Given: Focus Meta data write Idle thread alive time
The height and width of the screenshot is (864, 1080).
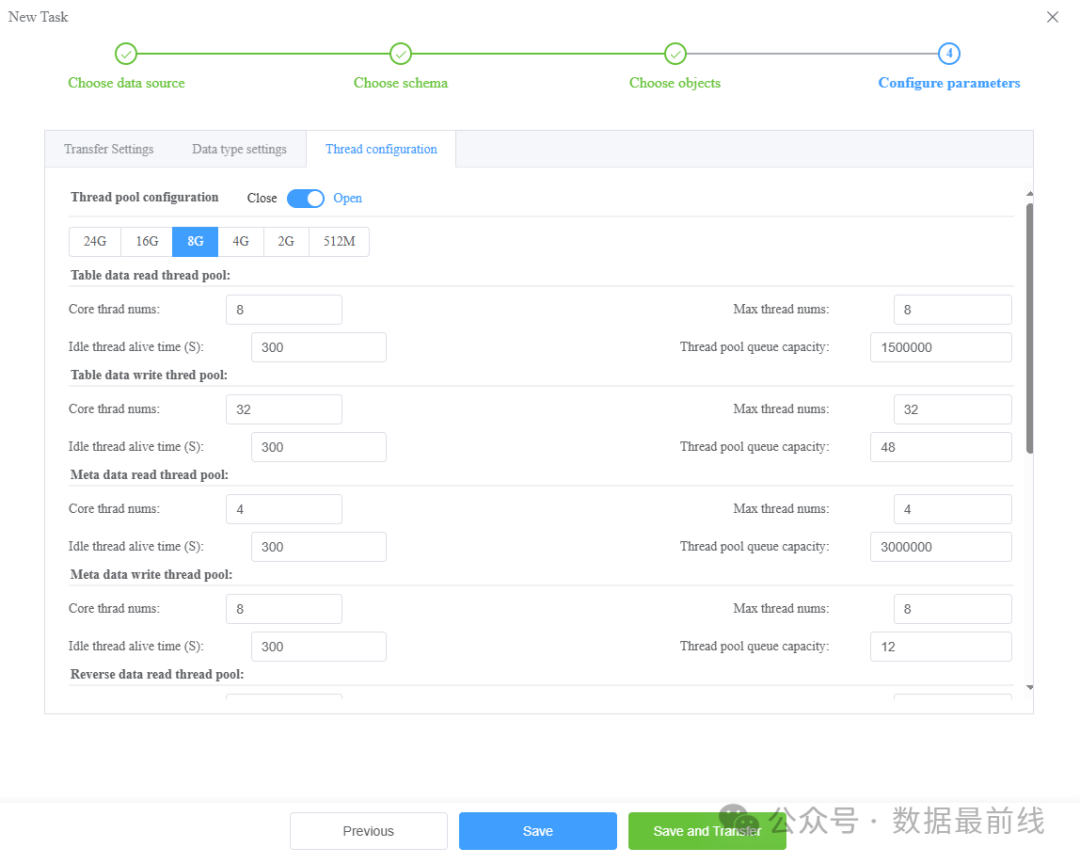Looking at the screenshot, I should [318, 646].
